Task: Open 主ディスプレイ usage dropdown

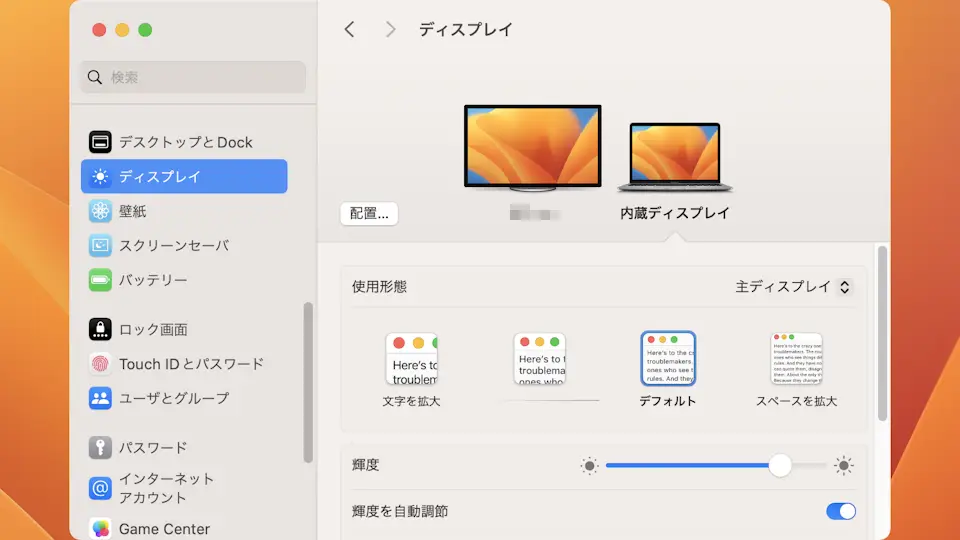Action: point(794,287)
